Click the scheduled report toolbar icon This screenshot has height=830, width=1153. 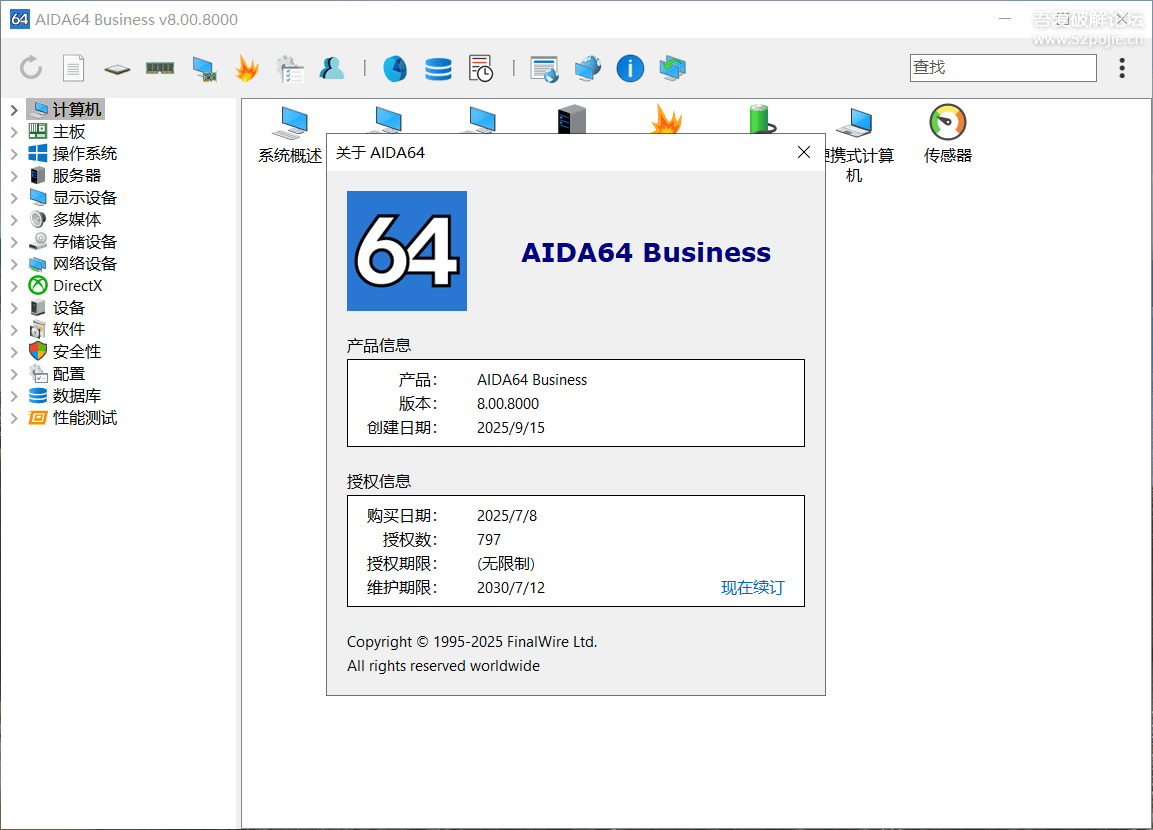[481, 68]
